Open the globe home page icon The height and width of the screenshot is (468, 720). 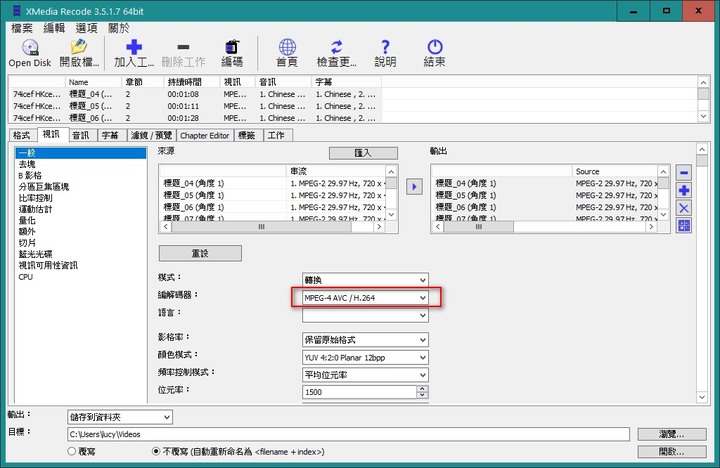click(x=287, y=47)
